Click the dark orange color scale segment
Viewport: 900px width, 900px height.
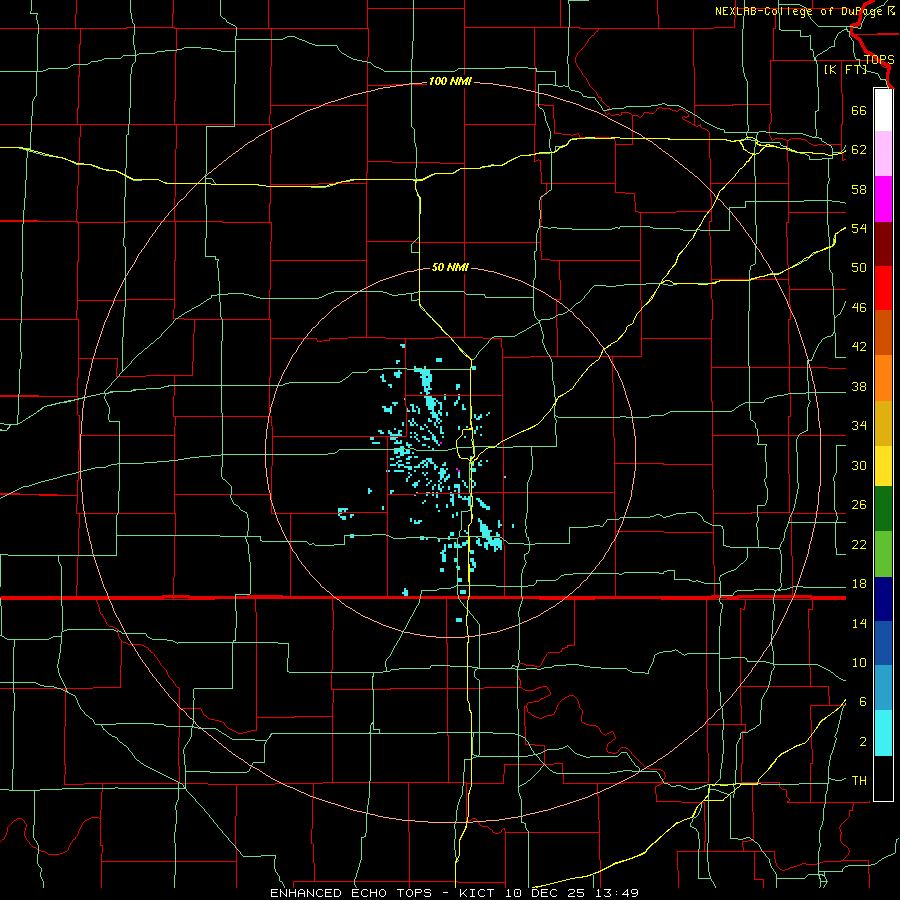[x=883, y=332]
